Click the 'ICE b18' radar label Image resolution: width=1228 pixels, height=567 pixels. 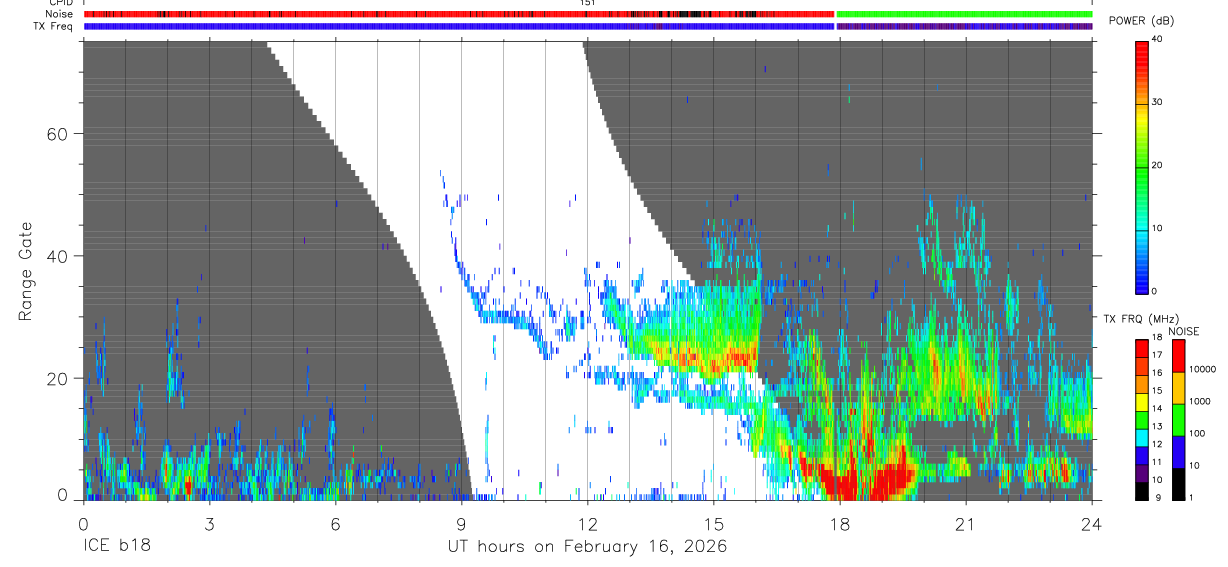pyautogui.click(x=116, y=547)
